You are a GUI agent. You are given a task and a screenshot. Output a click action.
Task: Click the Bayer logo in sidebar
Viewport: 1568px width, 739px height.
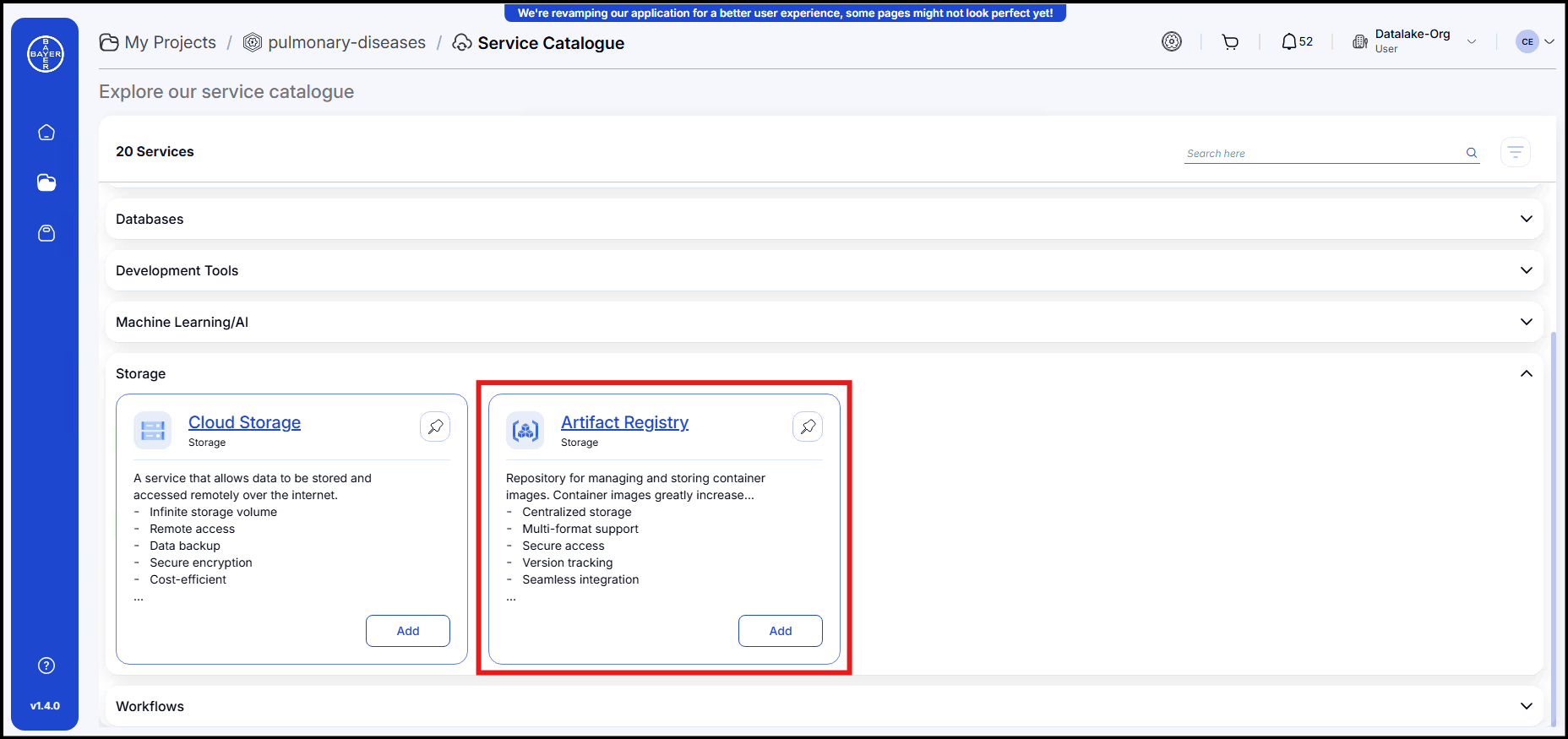(46, 54)
